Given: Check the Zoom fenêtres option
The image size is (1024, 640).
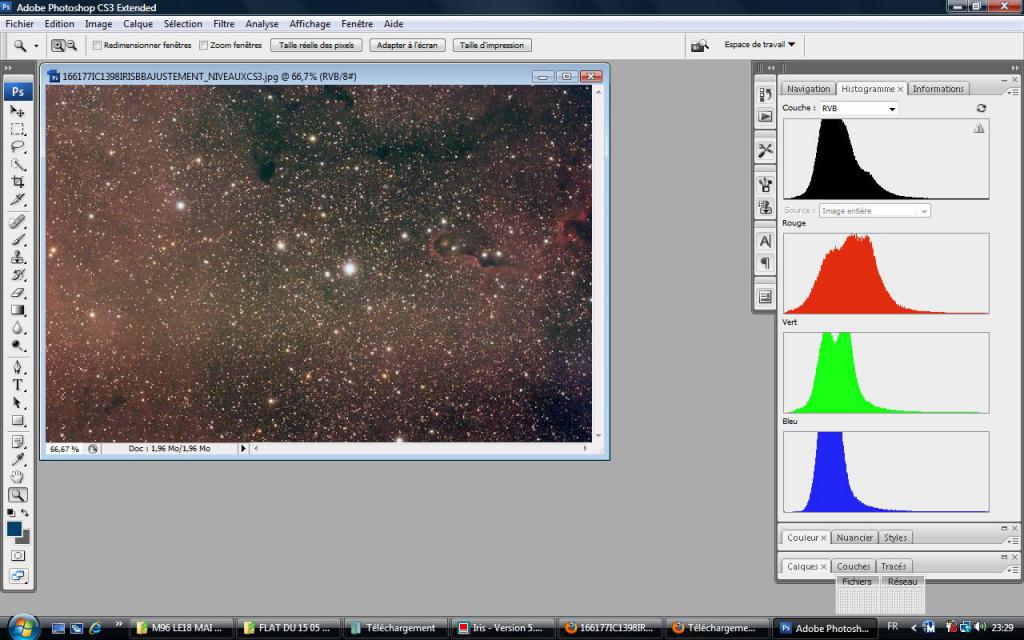Looking at the screenshot, I should pos(204,45).
